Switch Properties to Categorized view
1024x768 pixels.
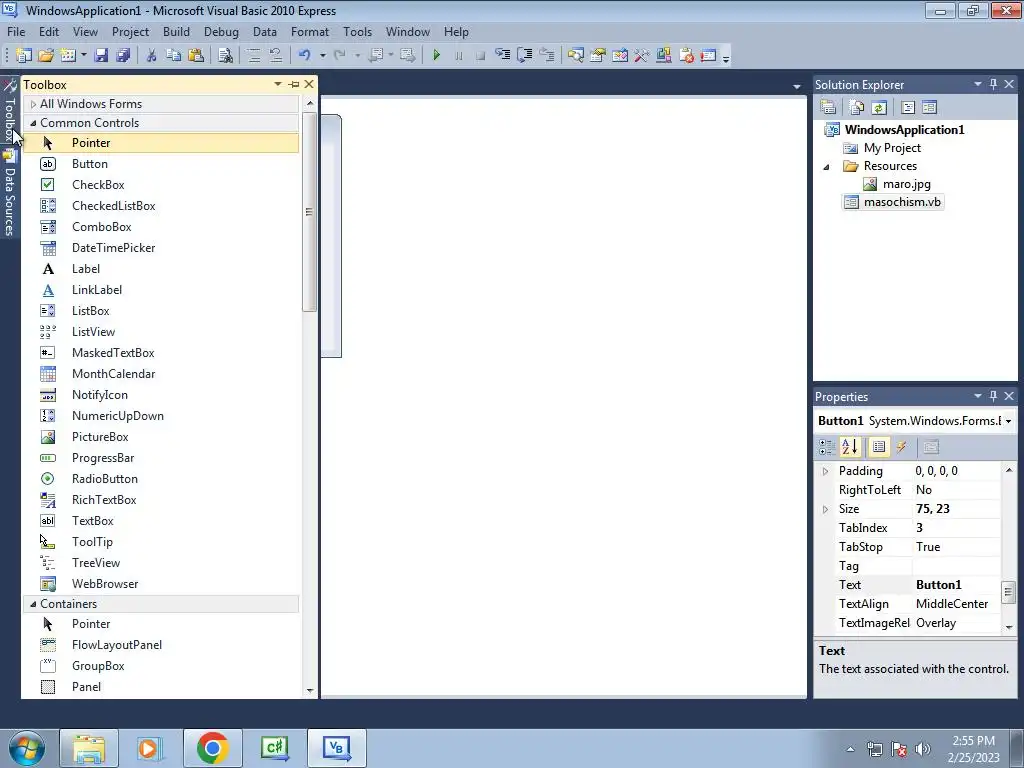pos(827,447)
